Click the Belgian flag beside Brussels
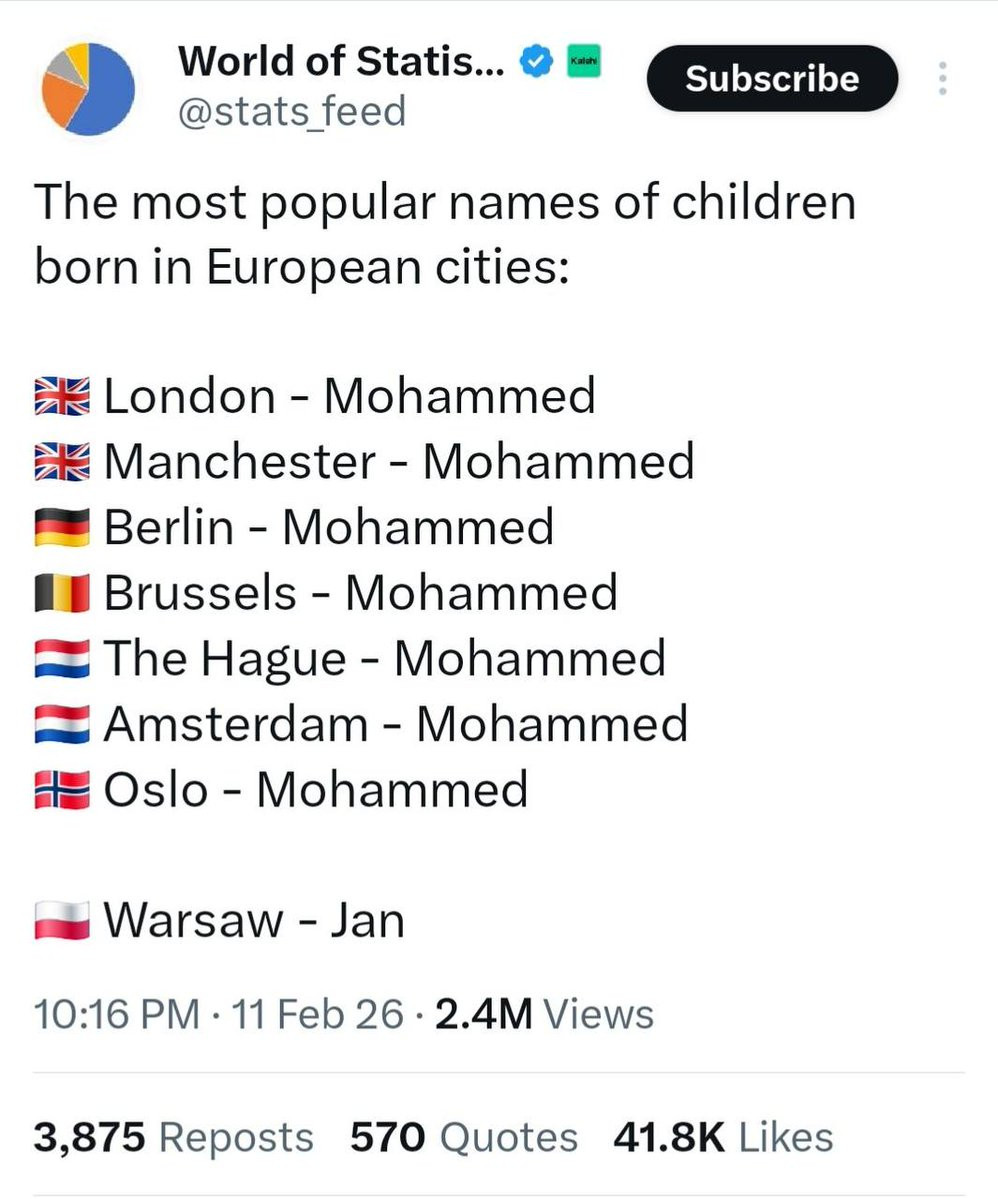Viewport: 998px width, 1199px height. tap(63, 594)
